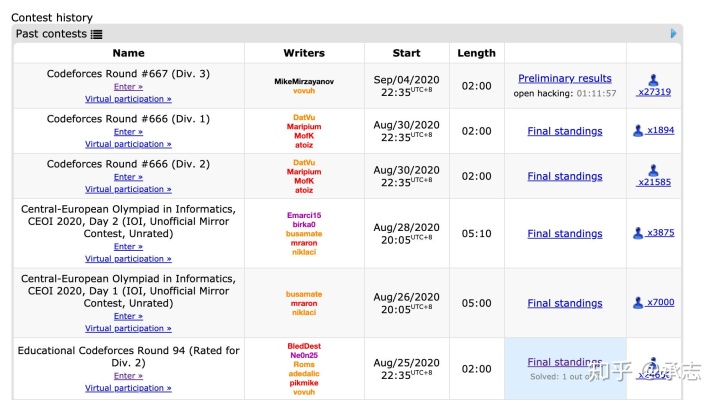Start Virtual participation for Round #667 Div. 3
Screen dimensions: 720x400
coord(128,99)
